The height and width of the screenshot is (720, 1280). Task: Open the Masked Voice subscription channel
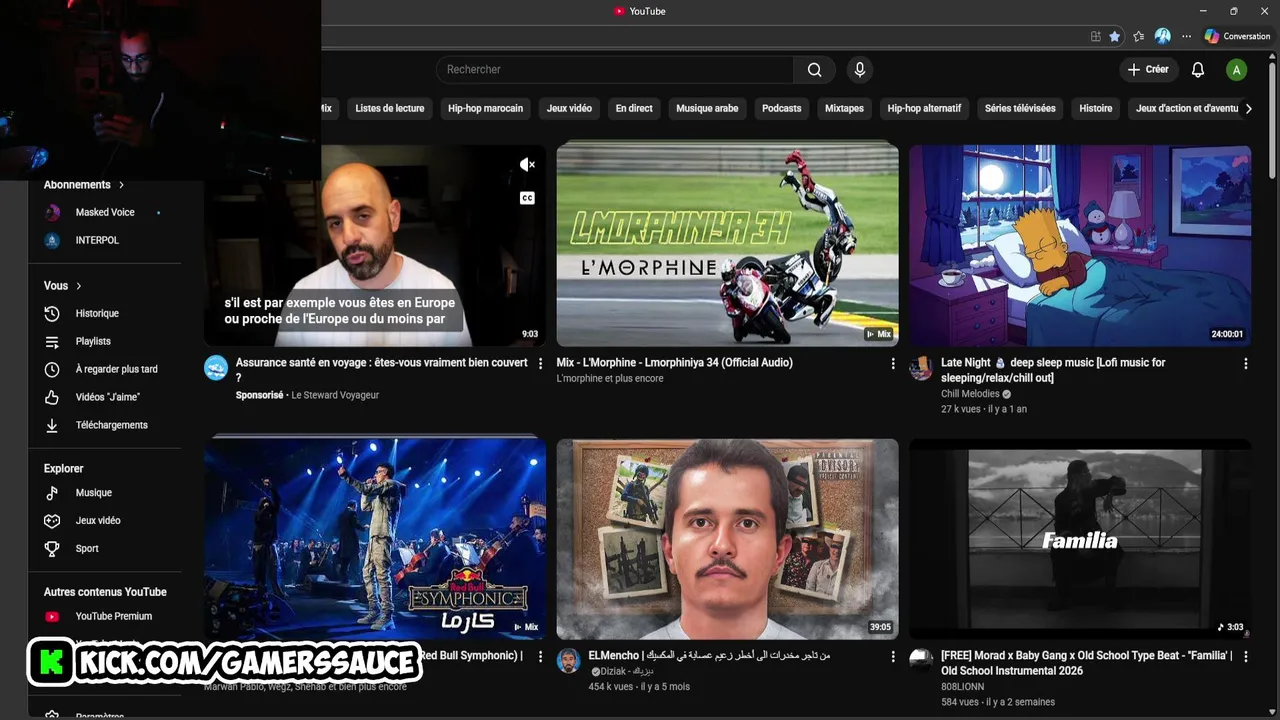105,212
